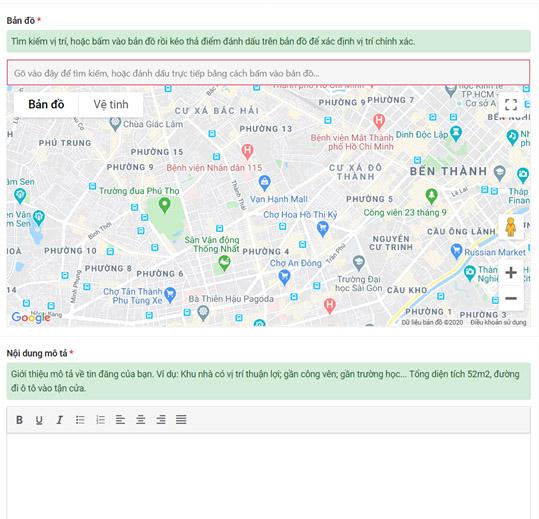Align text left in editor
This screenshot has width=539, height=519.
(x=120, y=419)
